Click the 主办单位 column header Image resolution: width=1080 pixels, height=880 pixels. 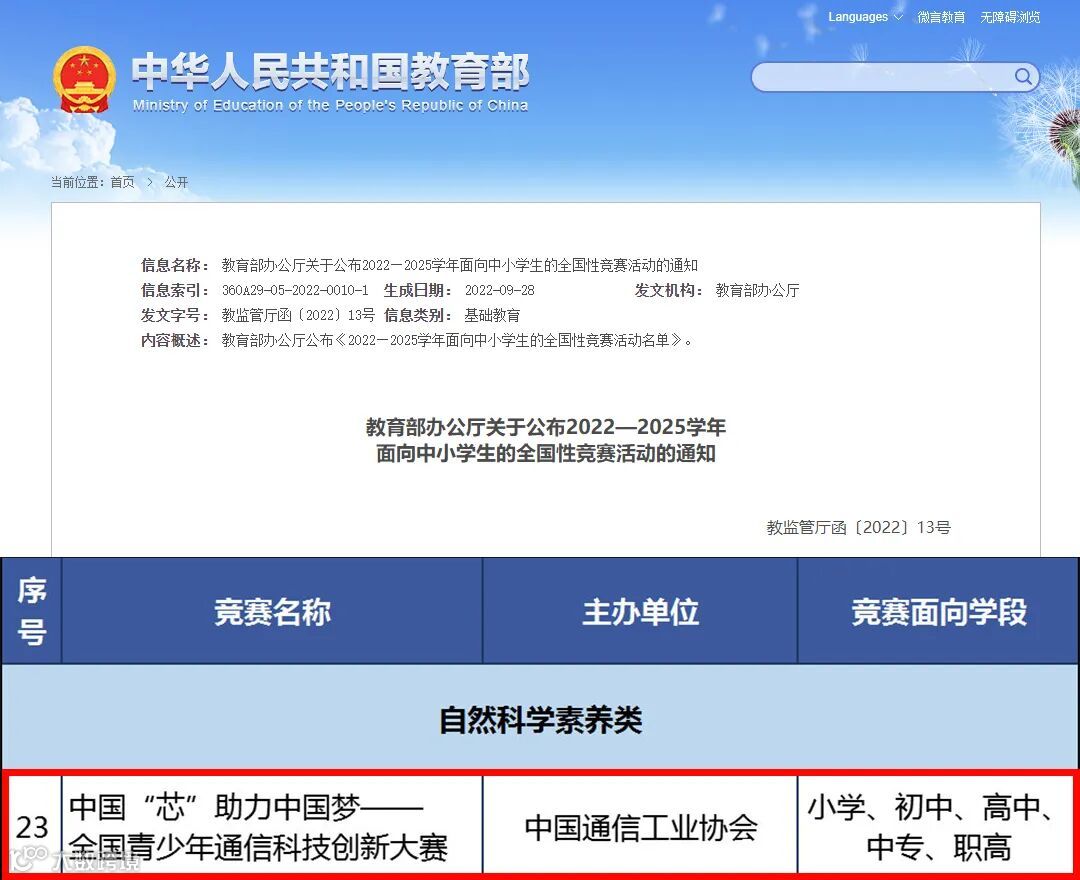coord(640,611)
